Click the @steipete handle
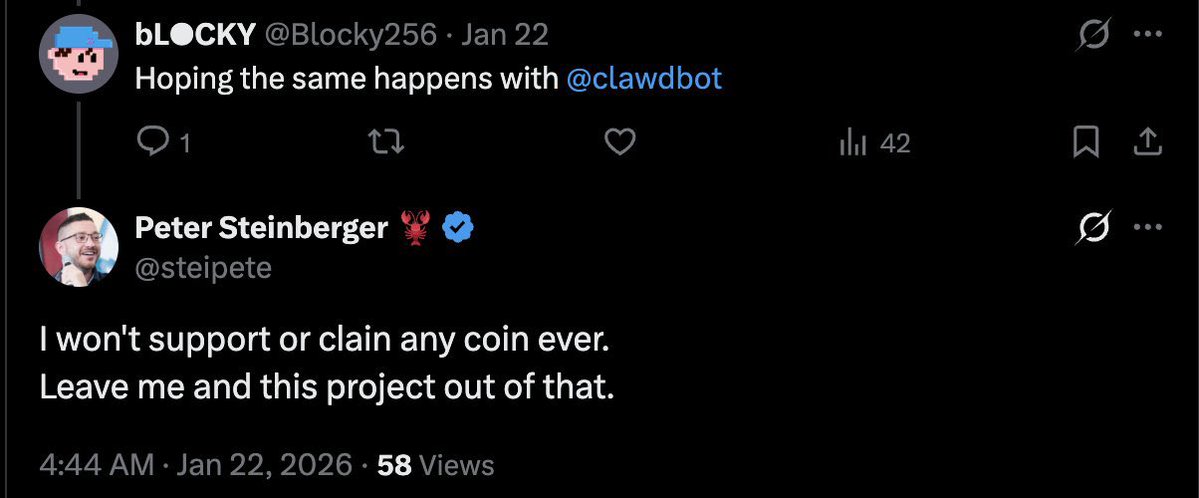The width and height of the screenshot is (1199, 498). tap(203, 267)
